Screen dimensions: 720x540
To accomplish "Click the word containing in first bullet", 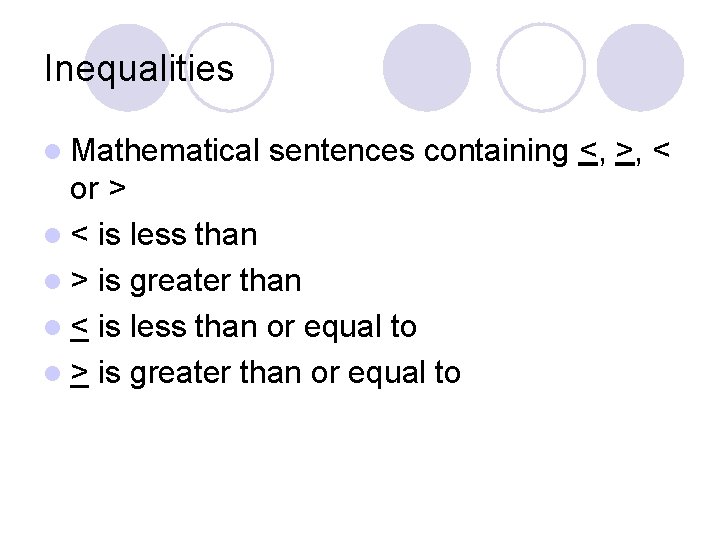I will point(496,152).
